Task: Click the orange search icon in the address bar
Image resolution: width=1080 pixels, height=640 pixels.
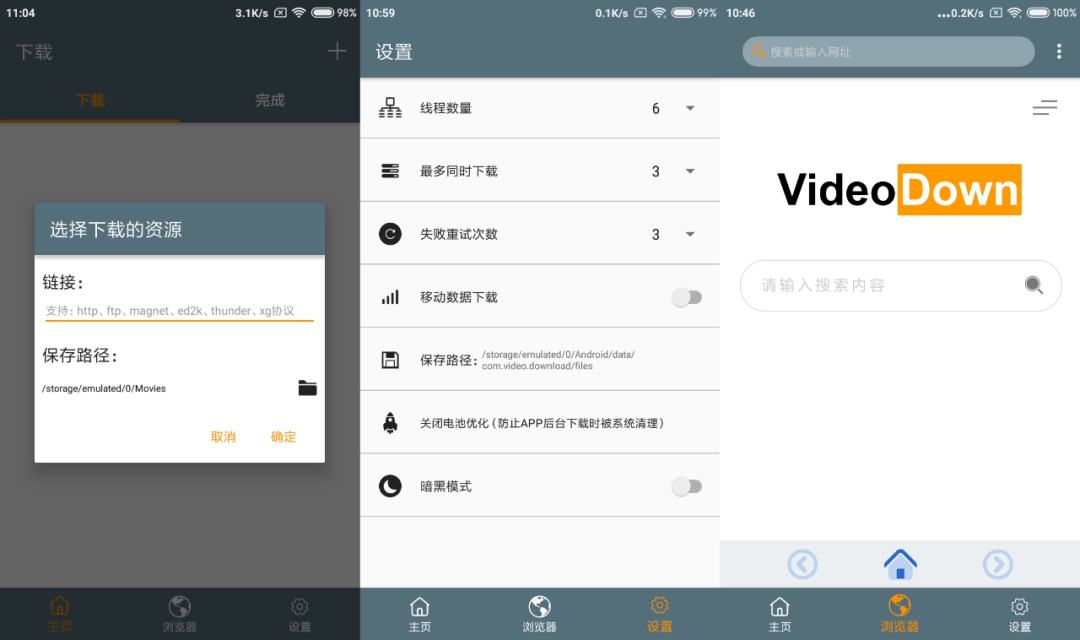Action: click(x=758, y=51)
